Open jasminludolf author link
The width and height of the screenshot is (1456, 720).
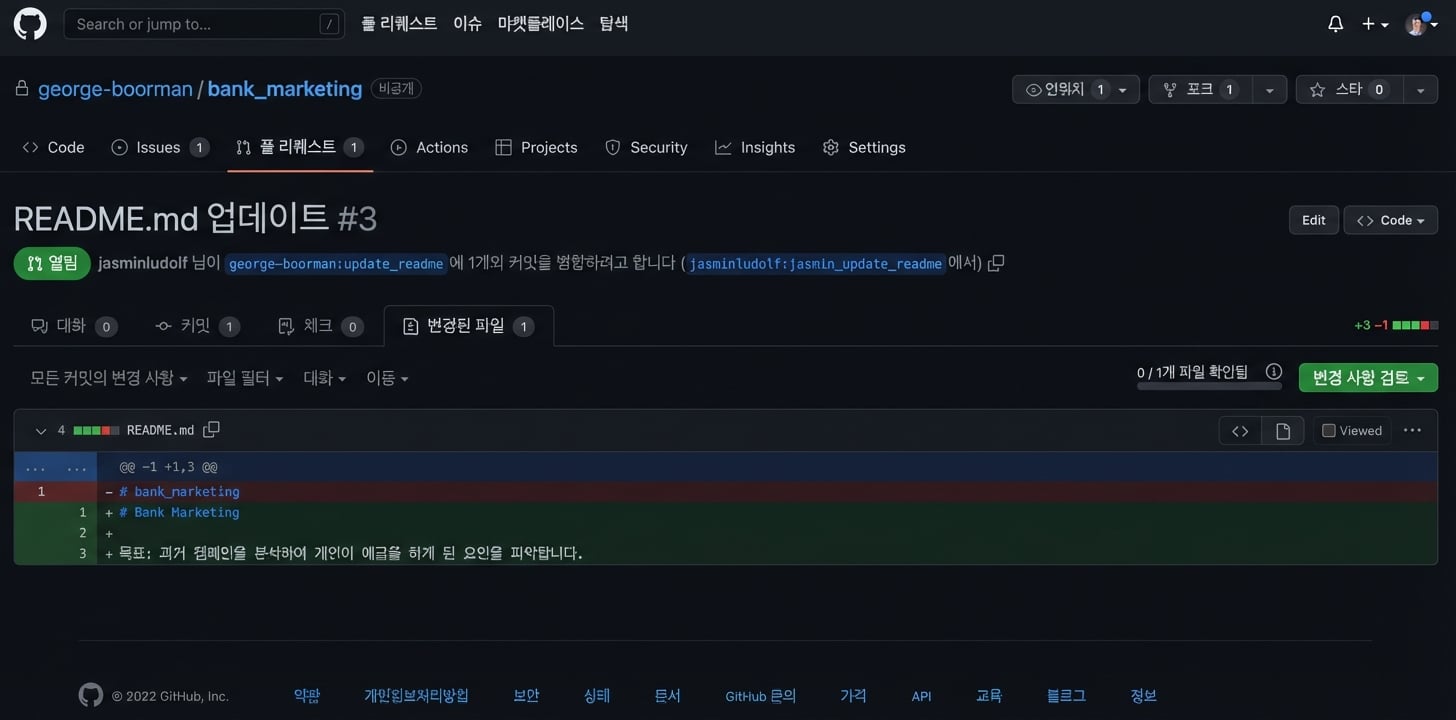[x=143, y=263]
